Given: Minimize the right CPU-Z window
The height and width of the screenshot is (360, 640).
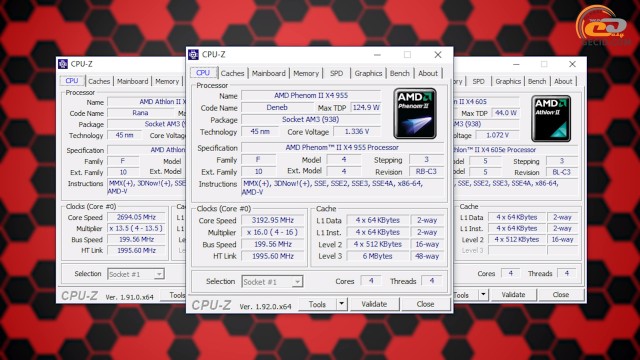Looking at the screenshot, I should point(516,64).
